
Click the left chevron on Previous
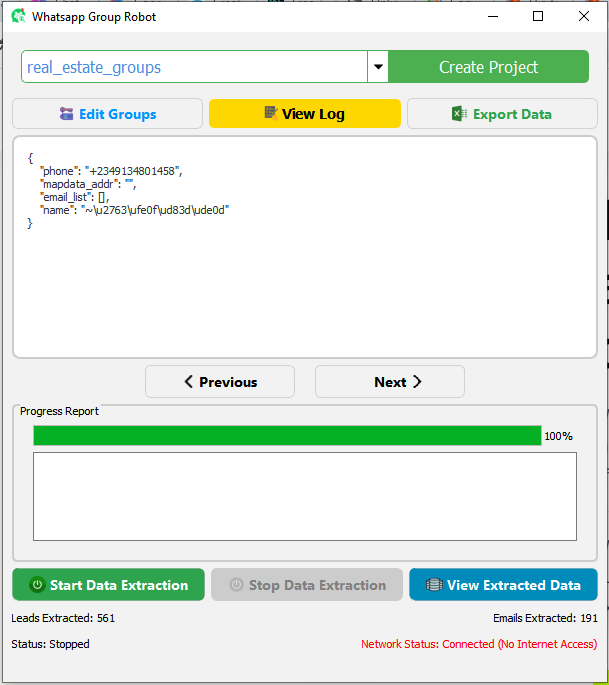click(x=188, y=381)
